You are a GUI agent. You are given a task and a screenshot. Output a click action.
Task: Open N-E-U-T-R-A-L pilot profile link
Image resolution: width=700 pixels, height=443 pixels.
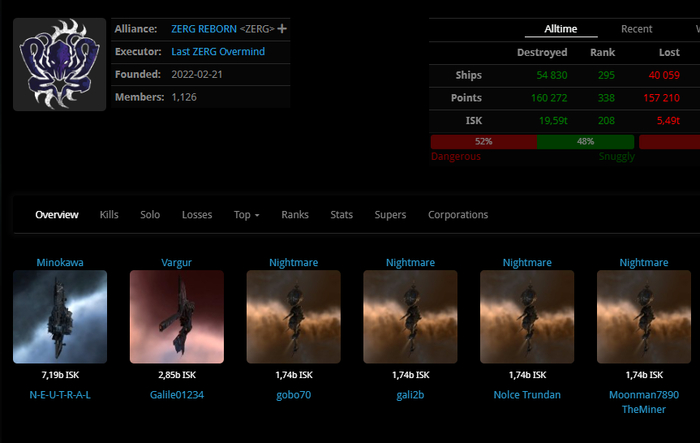click(x=60, y=394)
